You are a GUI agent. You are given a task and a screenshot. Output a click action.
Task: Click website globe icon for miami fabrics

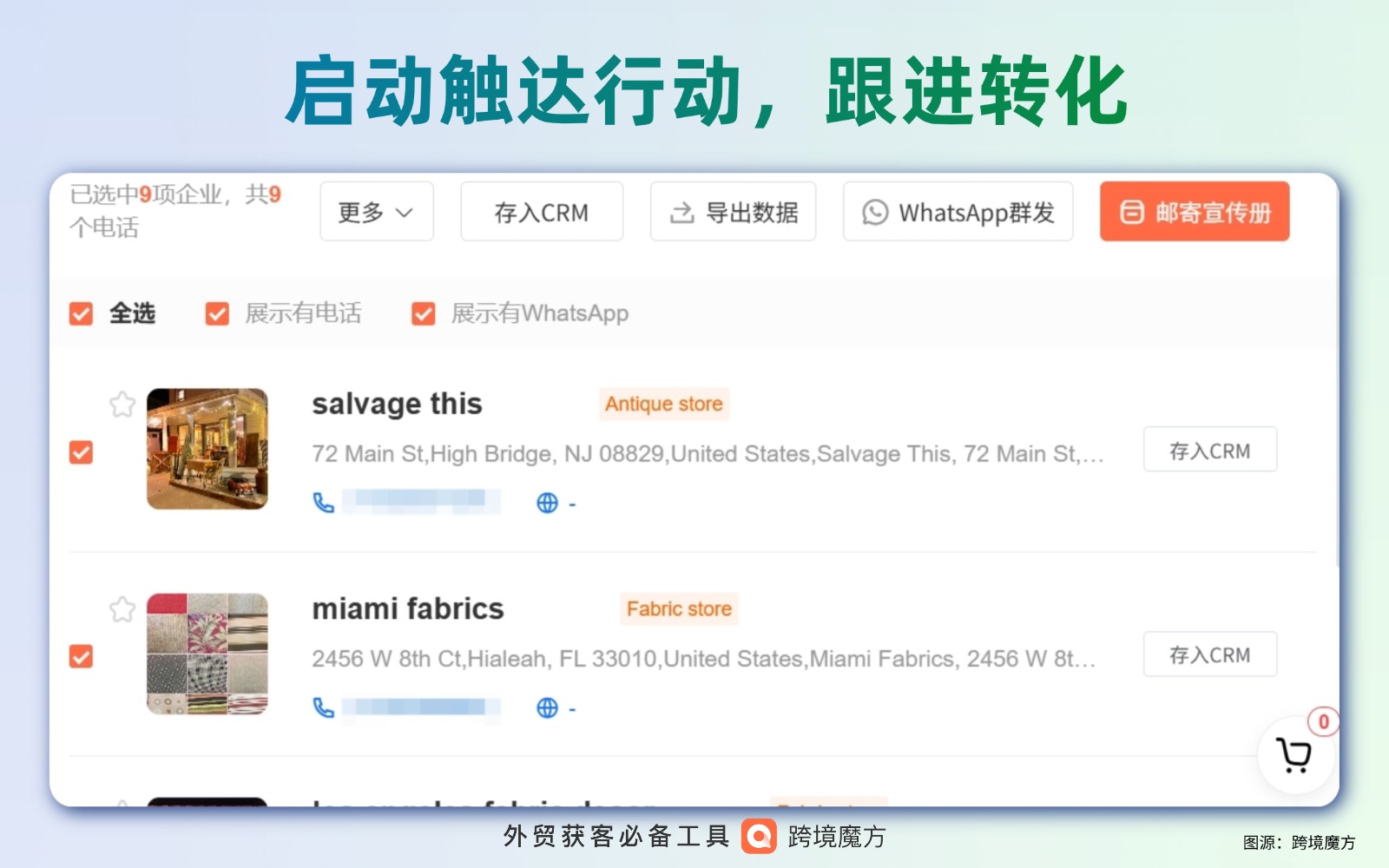547,707
